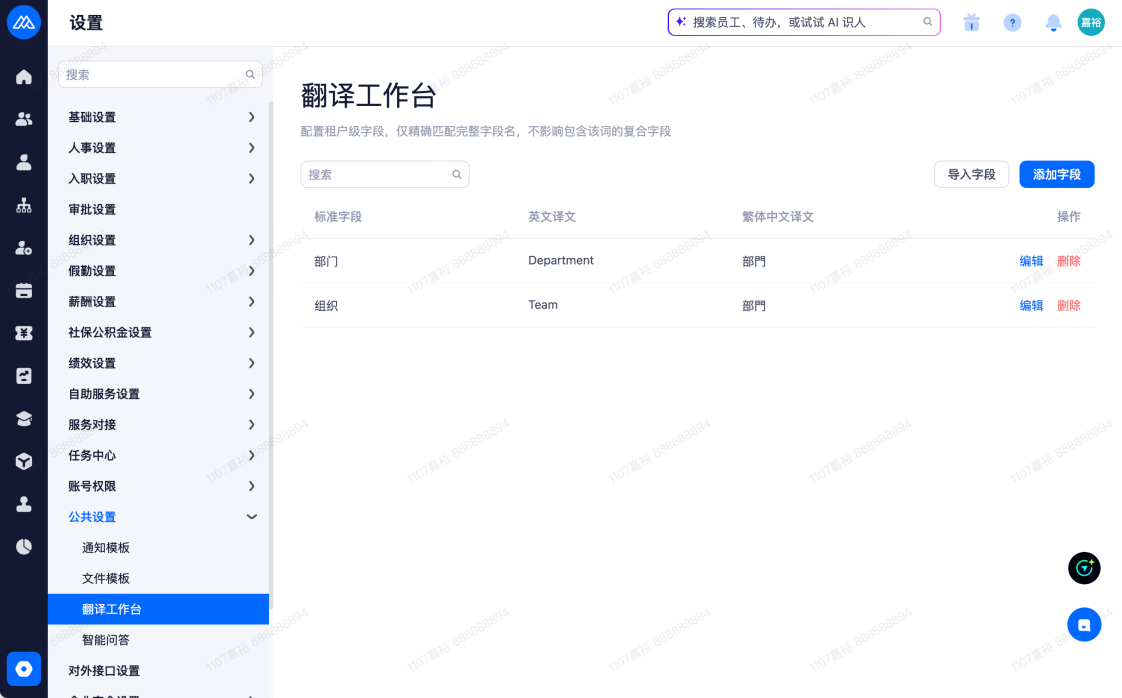Expand 自助服务设置 chevron
The height and width of the screenshot is (698, 1122).
point(251,394)
